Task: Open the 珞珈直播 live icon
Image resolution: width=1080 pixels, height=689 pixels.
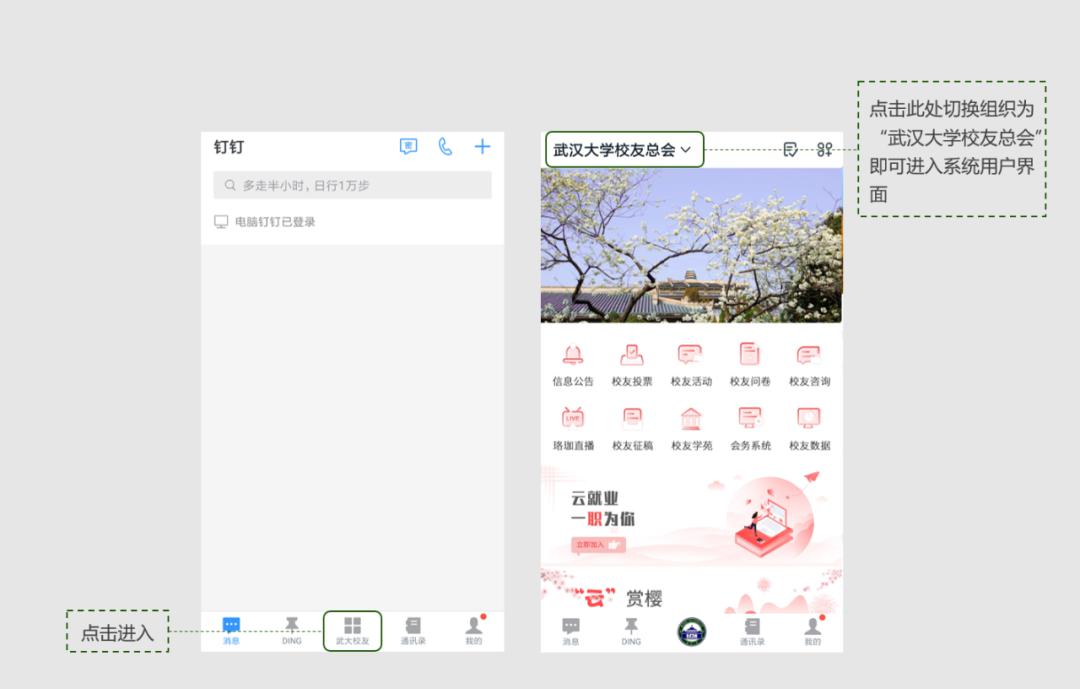Action: pyautogui.click(x=573, y=429)
